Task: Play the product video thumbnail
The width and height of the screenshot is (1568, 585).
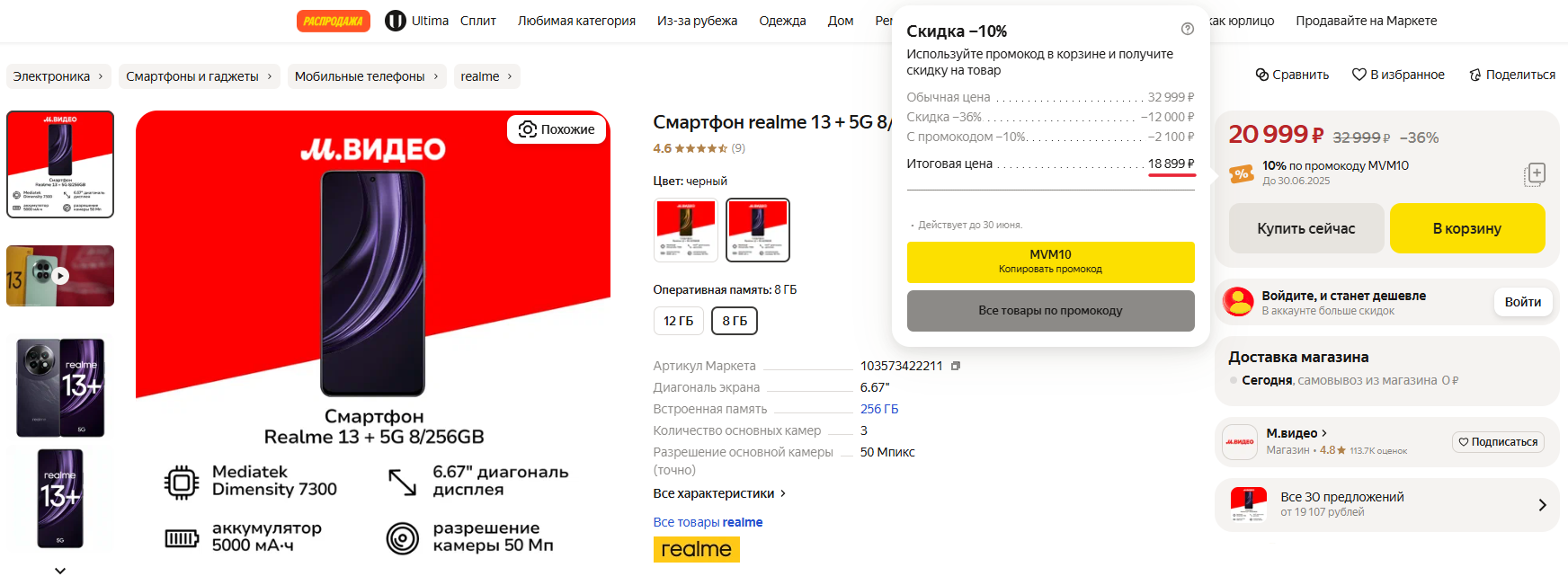Action: 60,276
